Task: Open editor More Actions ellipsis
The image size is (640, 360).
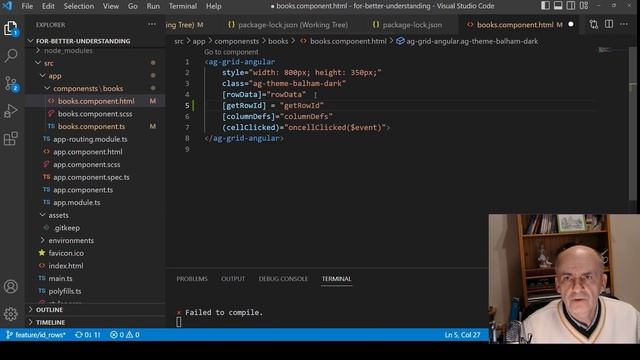Action: point(624,24)
